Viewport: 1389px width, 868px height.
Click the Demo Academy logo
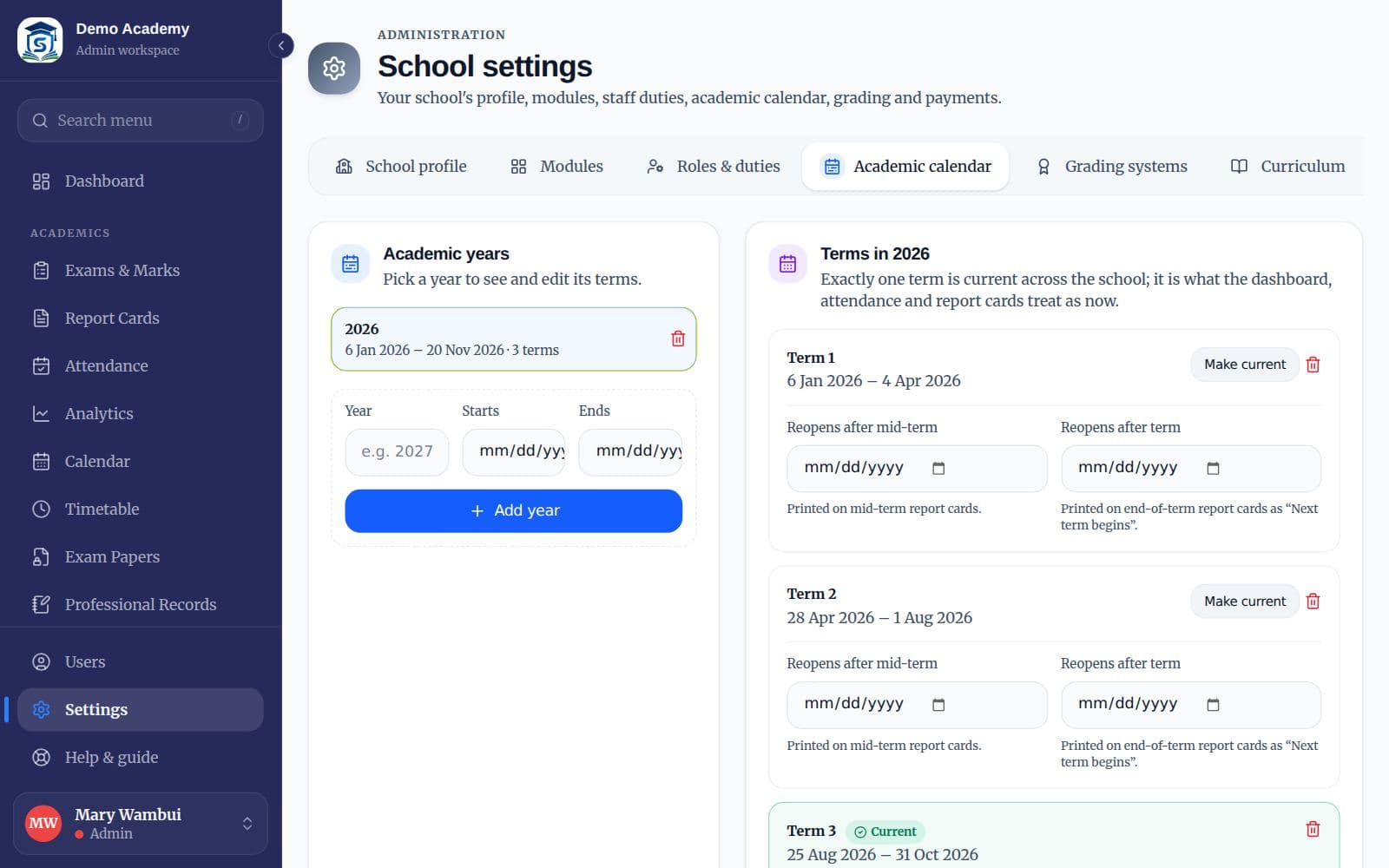40,40
